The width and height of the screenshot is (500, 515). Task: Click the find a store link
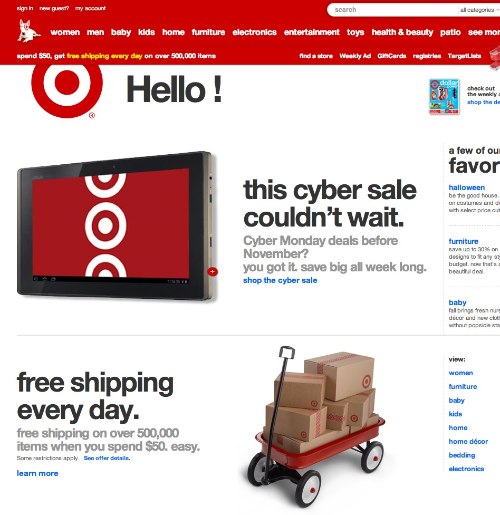point(316,56)
